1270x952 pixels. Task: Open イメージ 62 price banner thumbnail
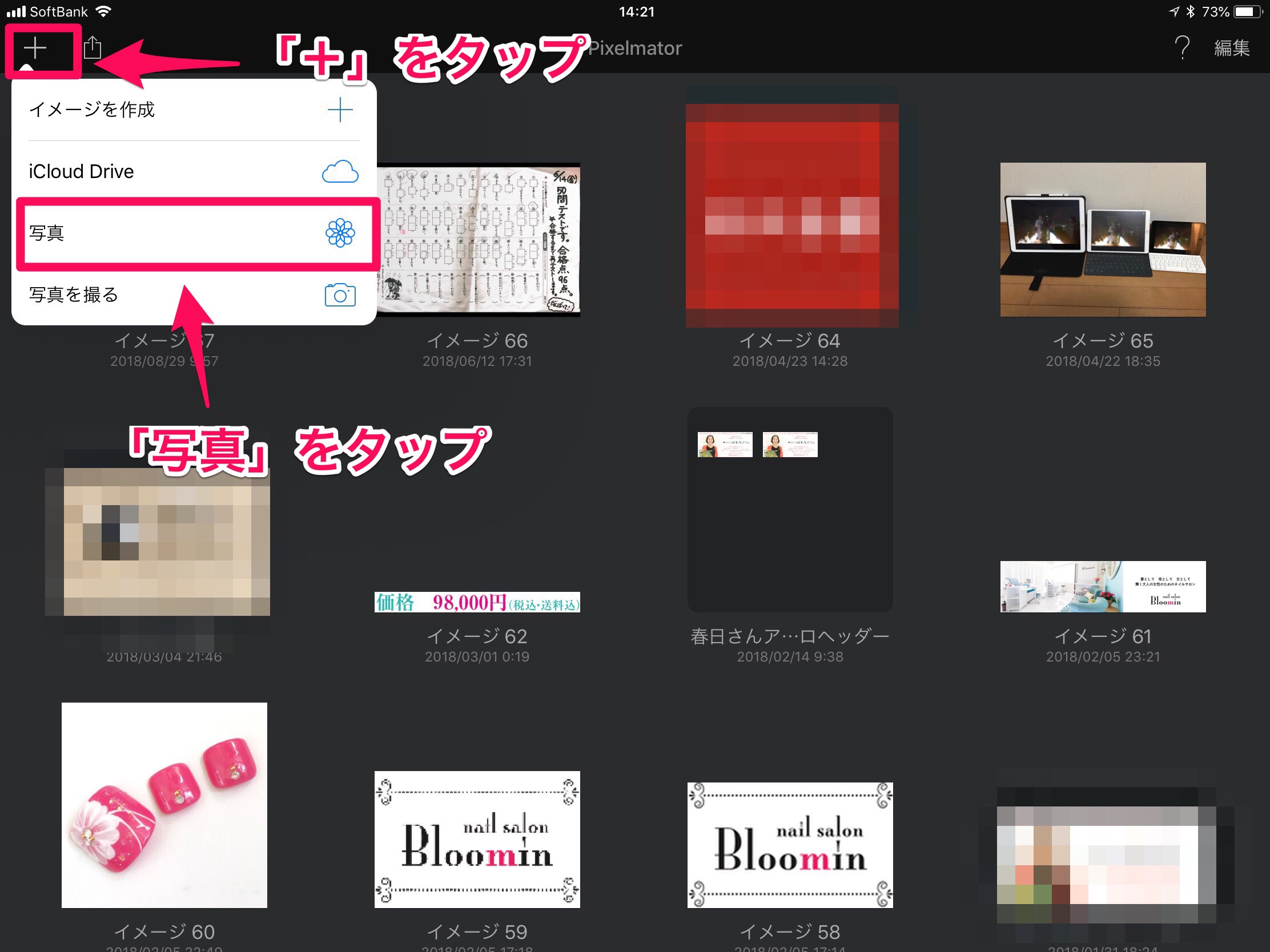coord(477,602)
